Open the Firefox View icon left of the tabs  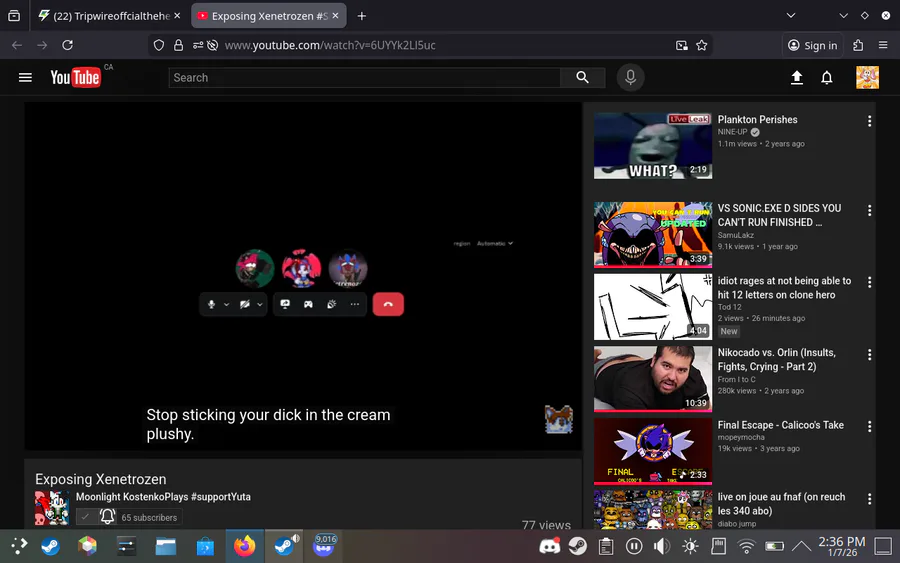[14, 15]
